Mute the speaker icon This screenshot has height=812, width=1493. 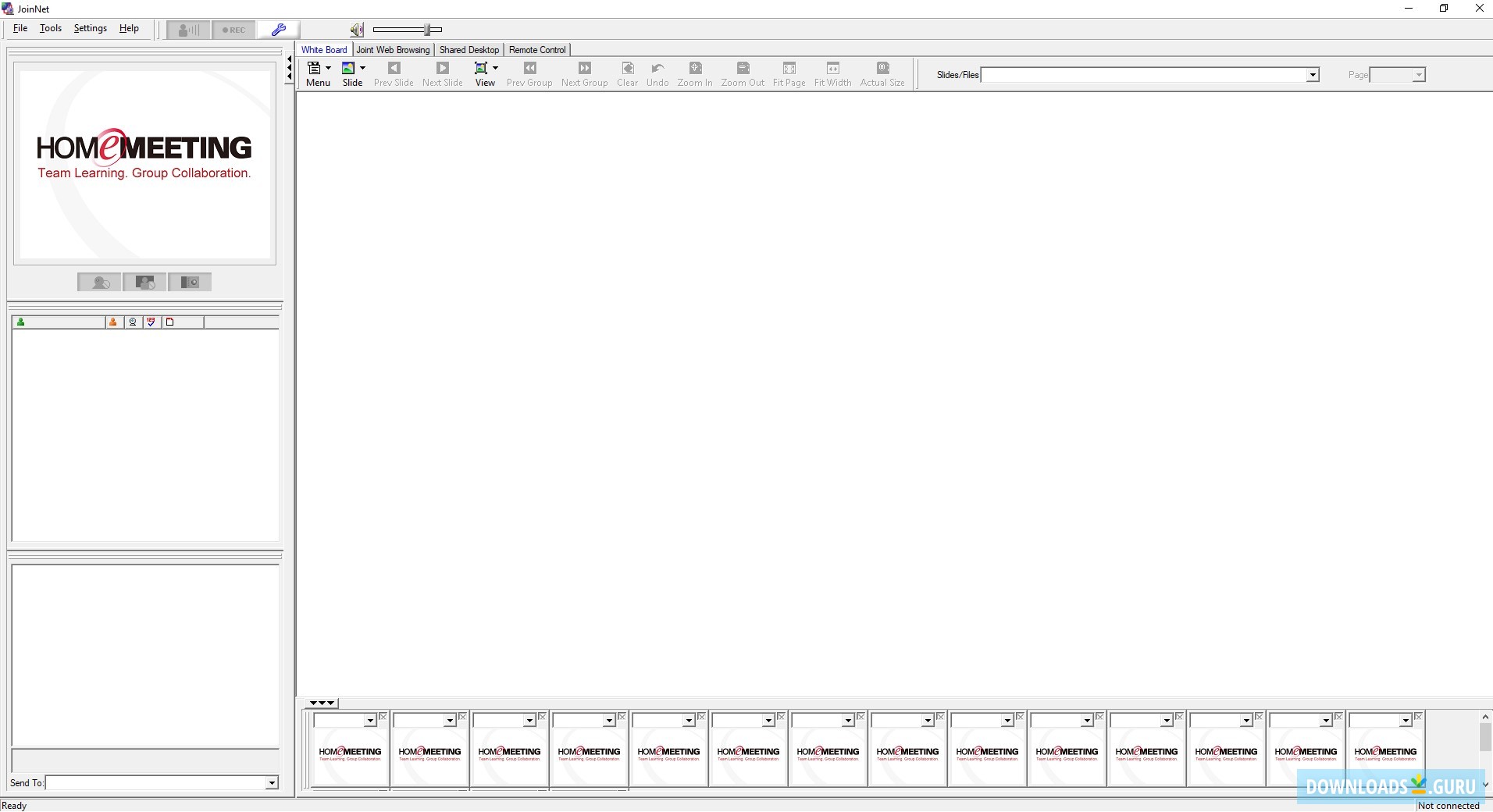tap(357, 30)
